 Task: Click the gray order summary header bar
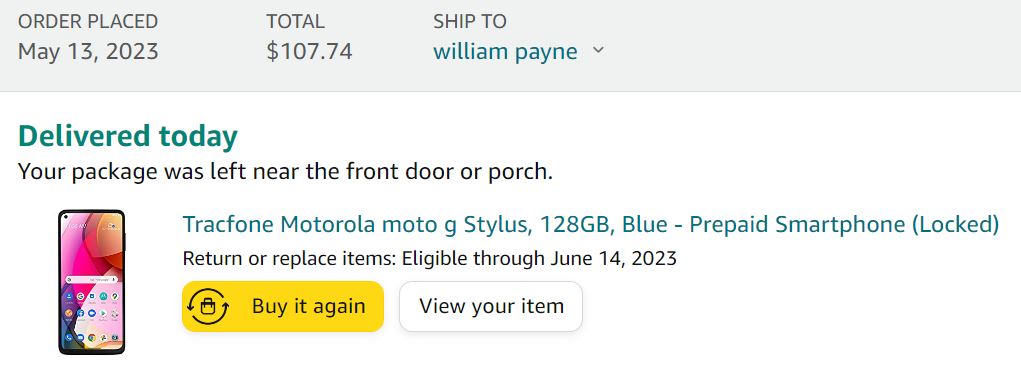510,46
